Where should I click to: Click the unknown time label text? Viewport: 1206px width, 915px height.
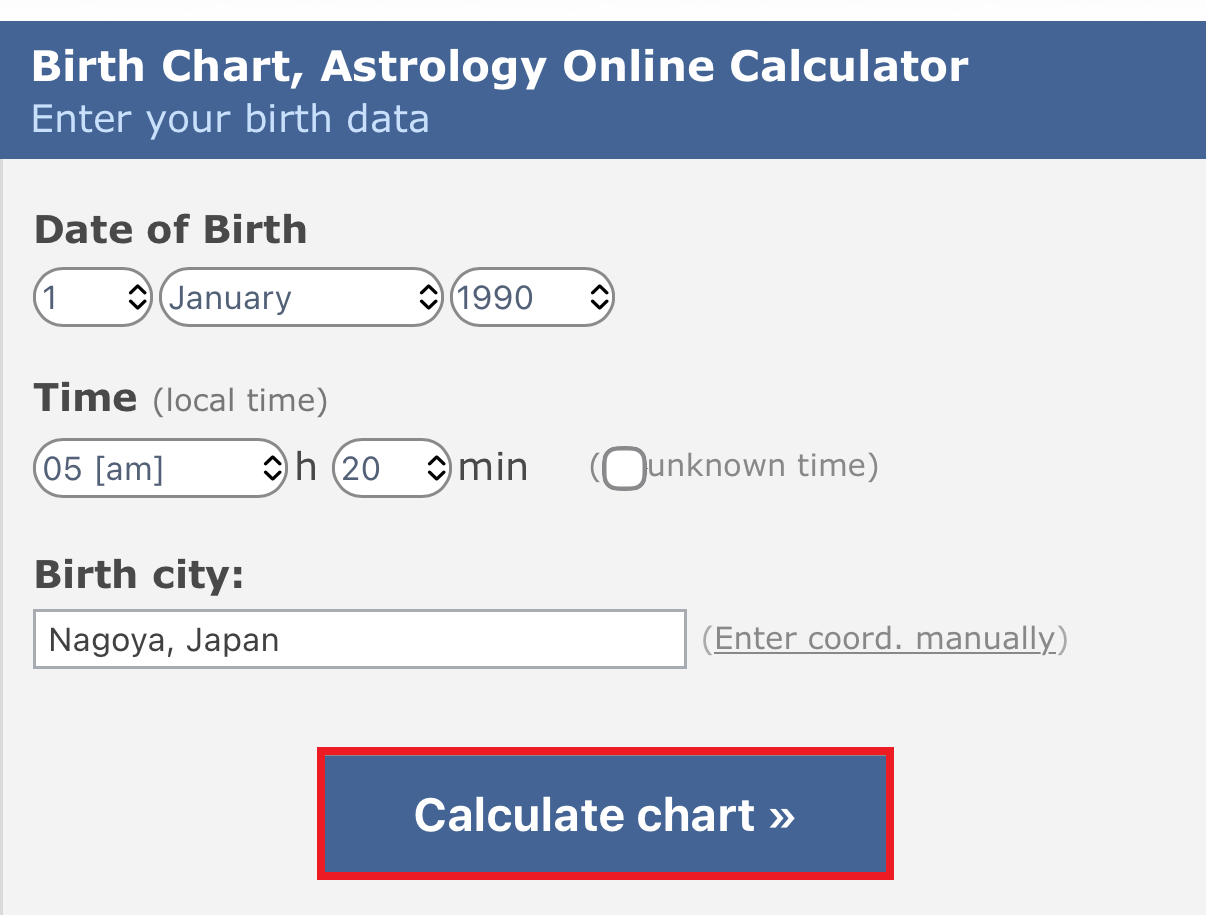point(760,466)
